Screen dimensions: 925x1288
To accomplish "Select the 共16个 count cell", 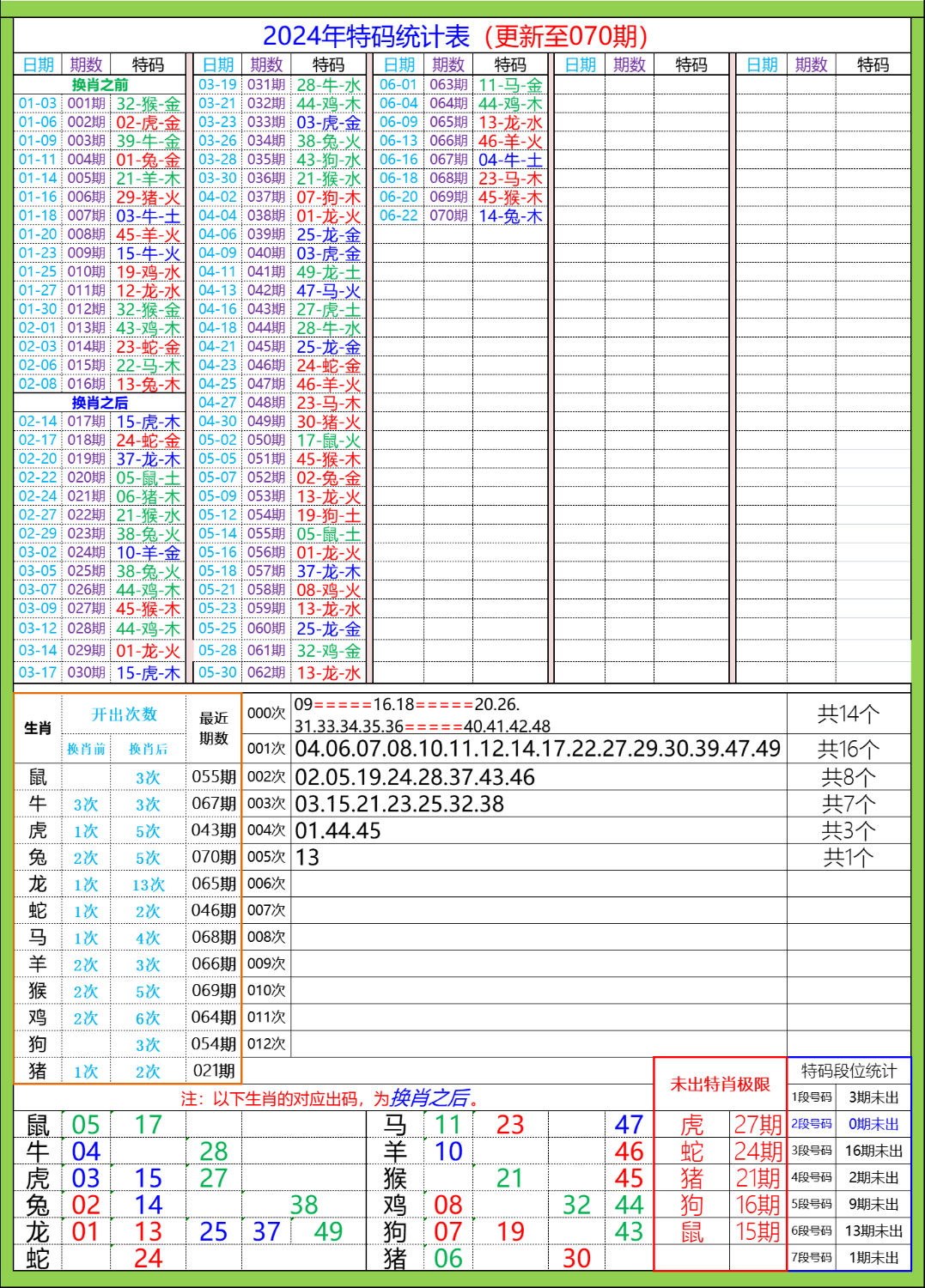I will click(848, 750).
